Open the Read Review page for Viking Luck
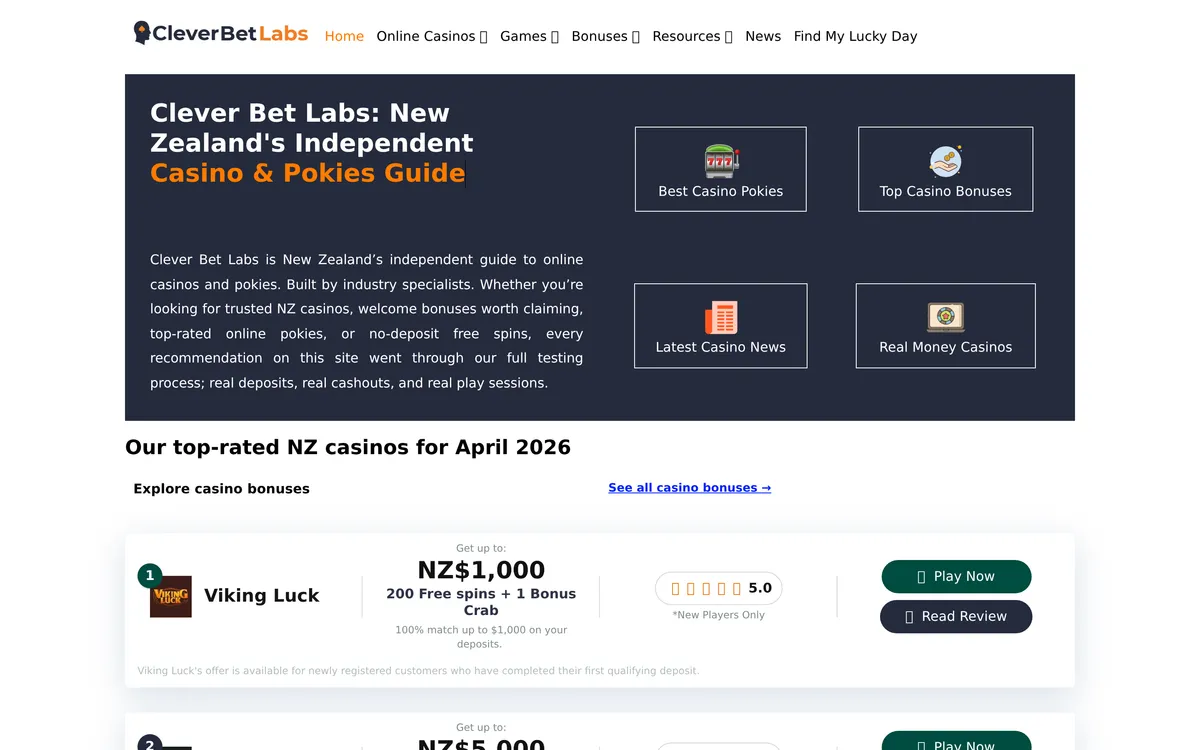This screenshot has width=1200, height=750. (956, 616)
